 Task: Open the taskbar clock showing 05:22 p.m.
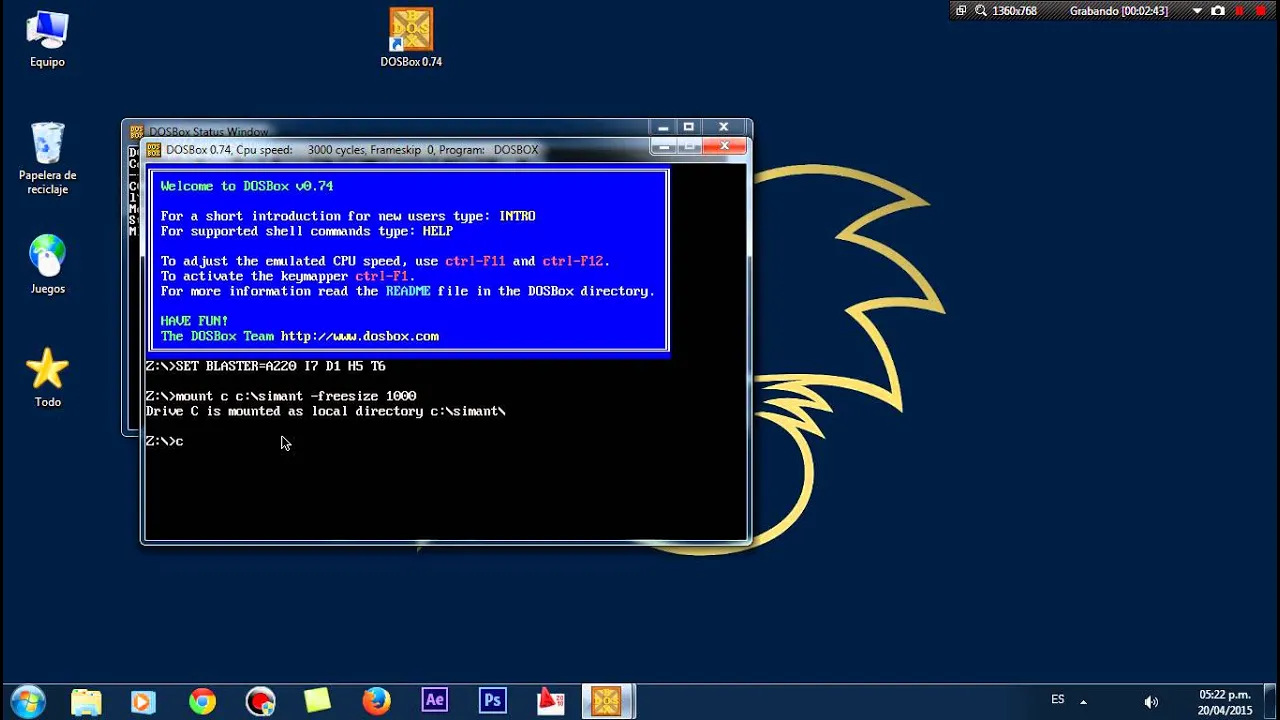tap(1225, 702)
